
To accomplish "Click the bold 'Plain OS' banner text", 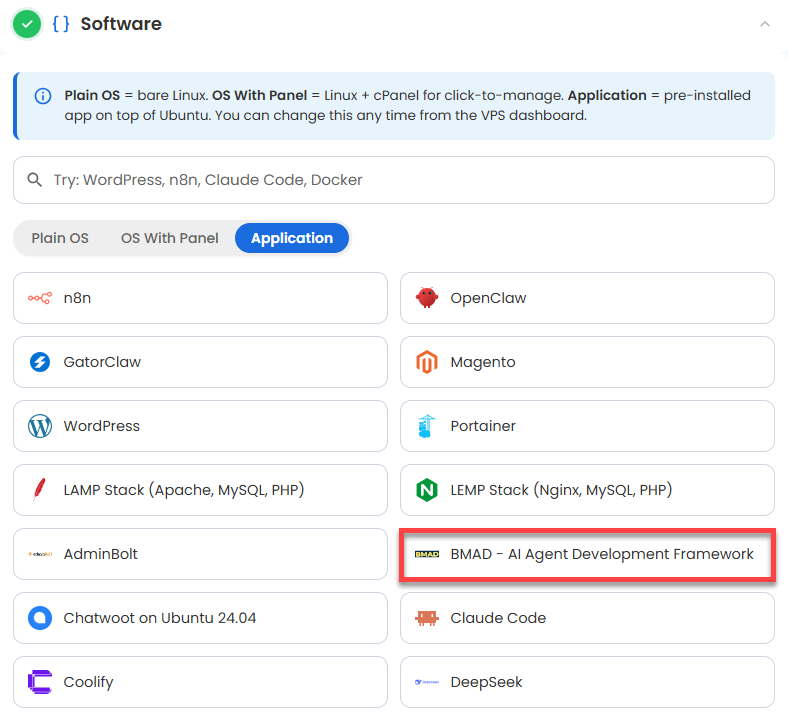I will pos(92,95).
